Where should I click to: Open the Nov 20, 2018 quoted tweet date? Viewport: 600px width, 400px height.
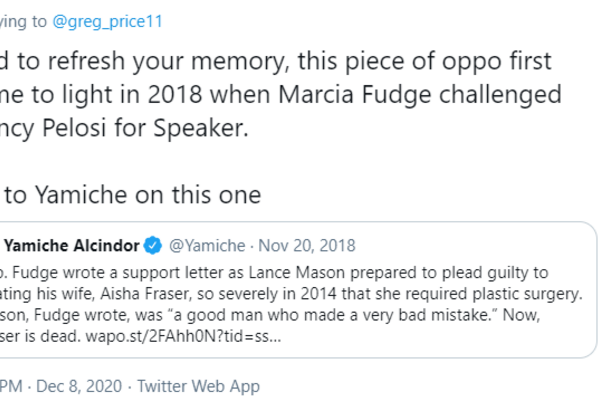coord(306,245)
